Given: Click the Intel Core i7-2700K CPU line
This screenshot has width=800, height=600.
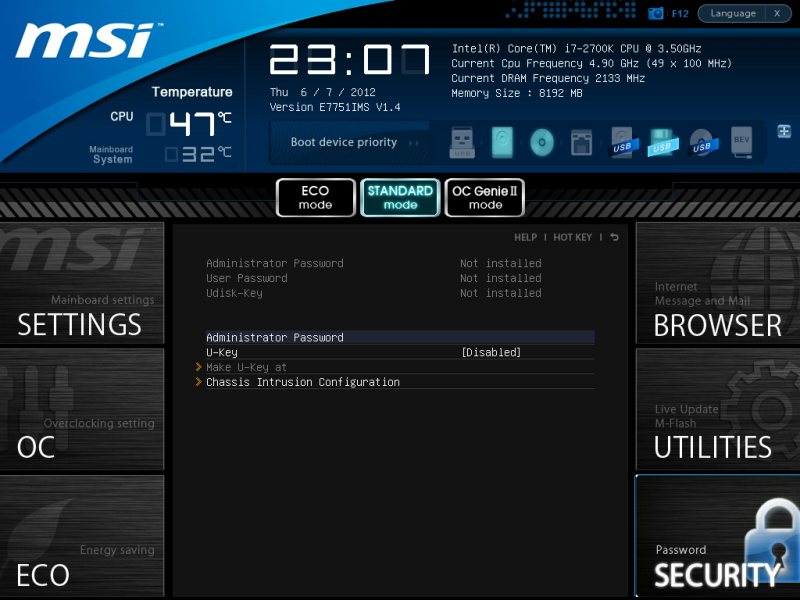Looking at the screenshot, I should (x=576, y=48).
